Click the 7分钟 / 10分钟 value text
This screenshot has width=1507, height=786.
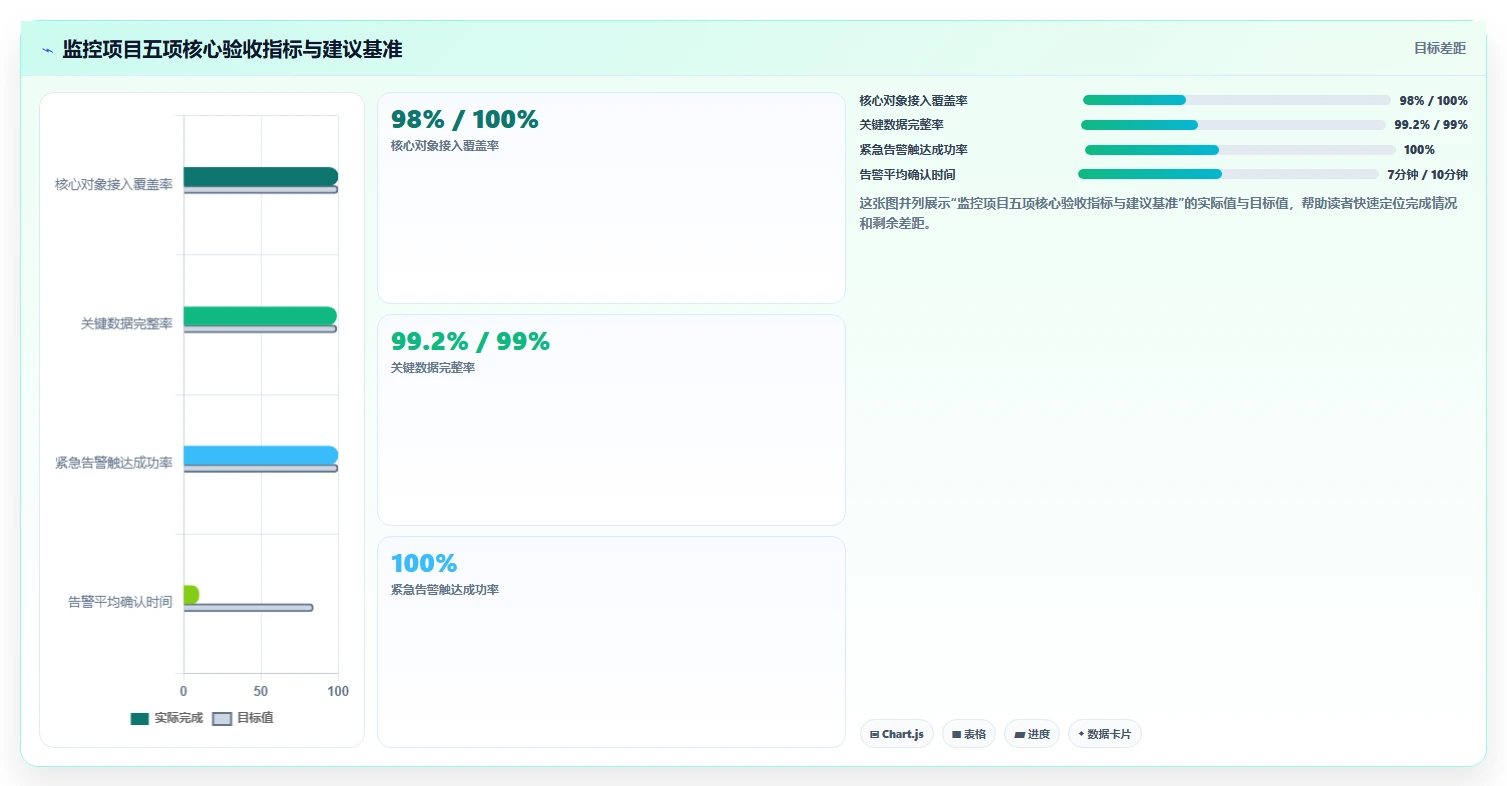(x=1427, y=175)
